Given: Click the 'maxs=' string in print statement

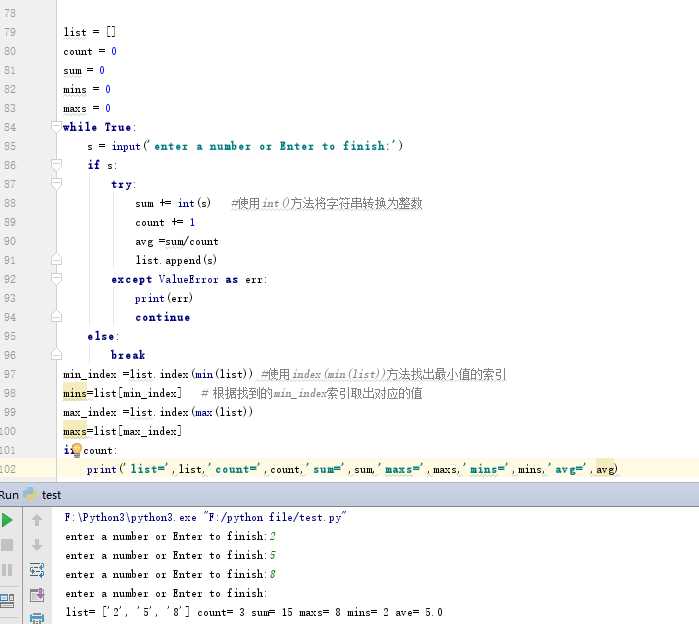Looking at the screenshot, I should [x=402, y=469].
